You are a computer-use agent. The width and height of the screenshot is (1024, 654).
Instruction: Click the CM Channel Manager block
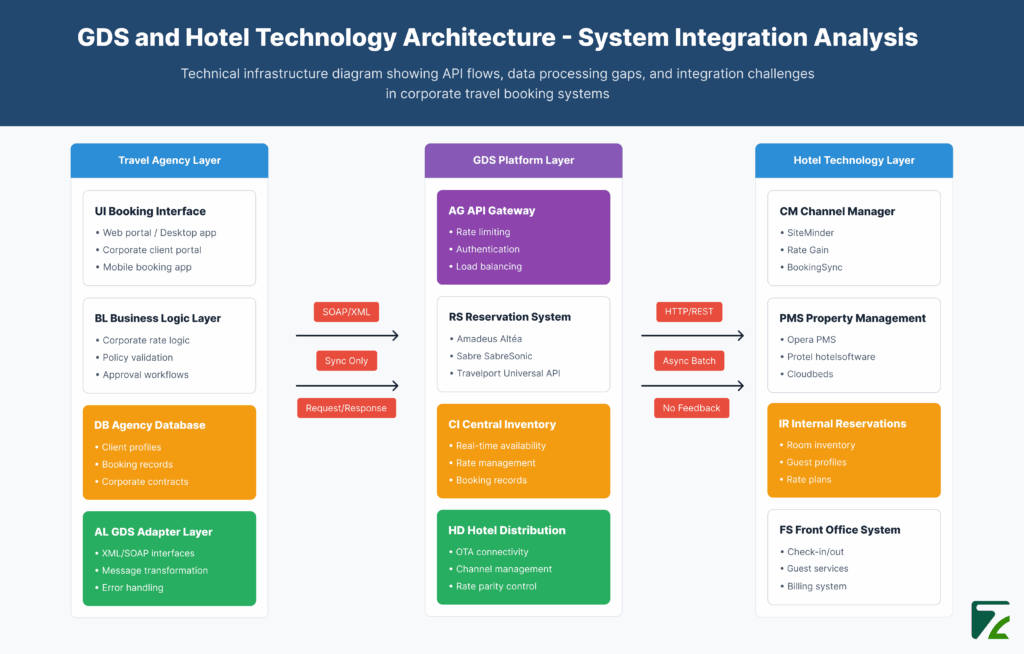click(853, 237)
